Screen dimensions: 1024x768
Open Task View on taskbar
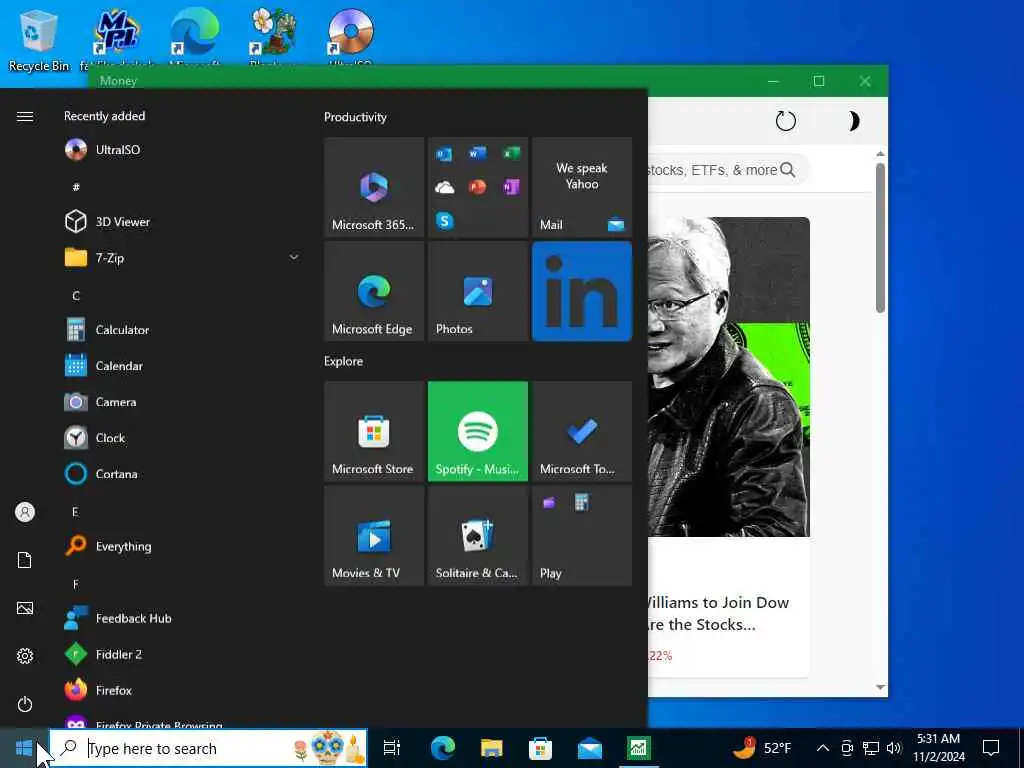[392, 748]
